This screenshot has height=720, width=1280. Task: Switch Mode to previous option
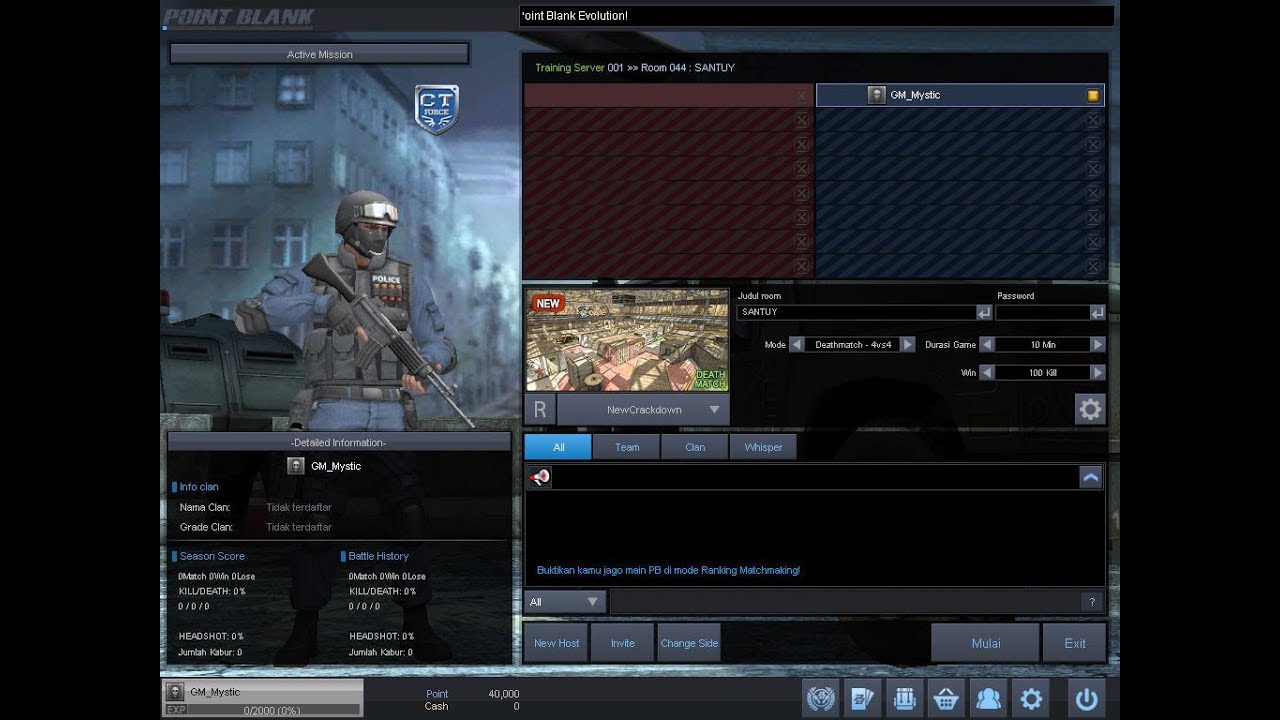(797, 344)
